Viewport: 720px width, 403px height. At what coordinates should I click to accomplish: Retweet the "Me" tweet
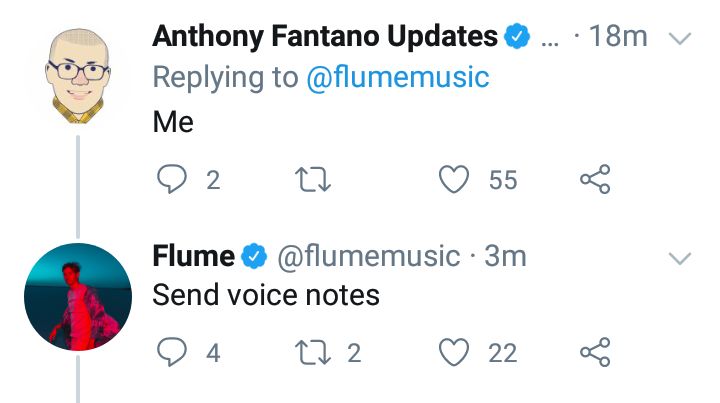coord(315,180)
